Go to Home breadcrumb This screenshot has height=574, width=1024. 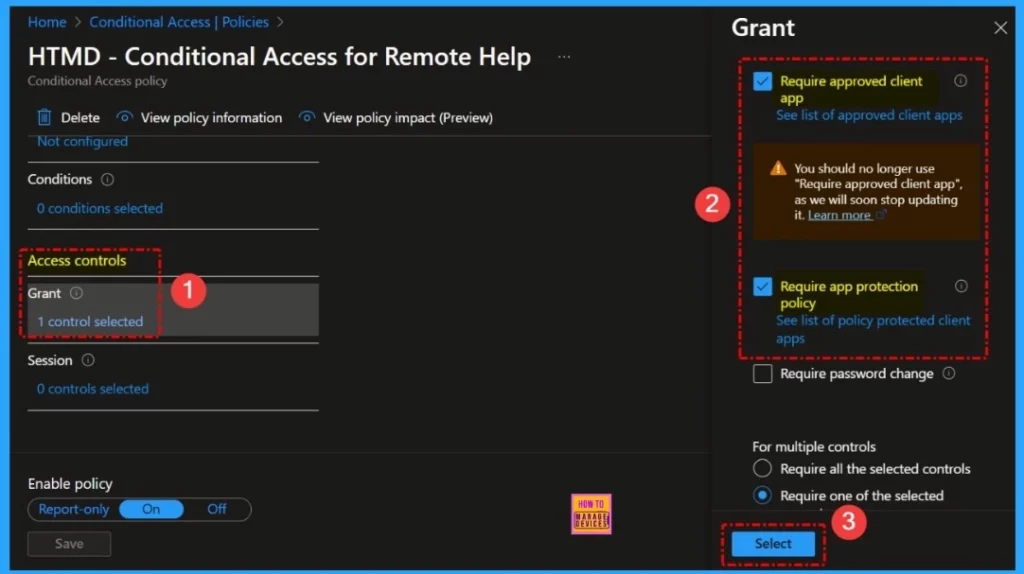click(47, 22)
